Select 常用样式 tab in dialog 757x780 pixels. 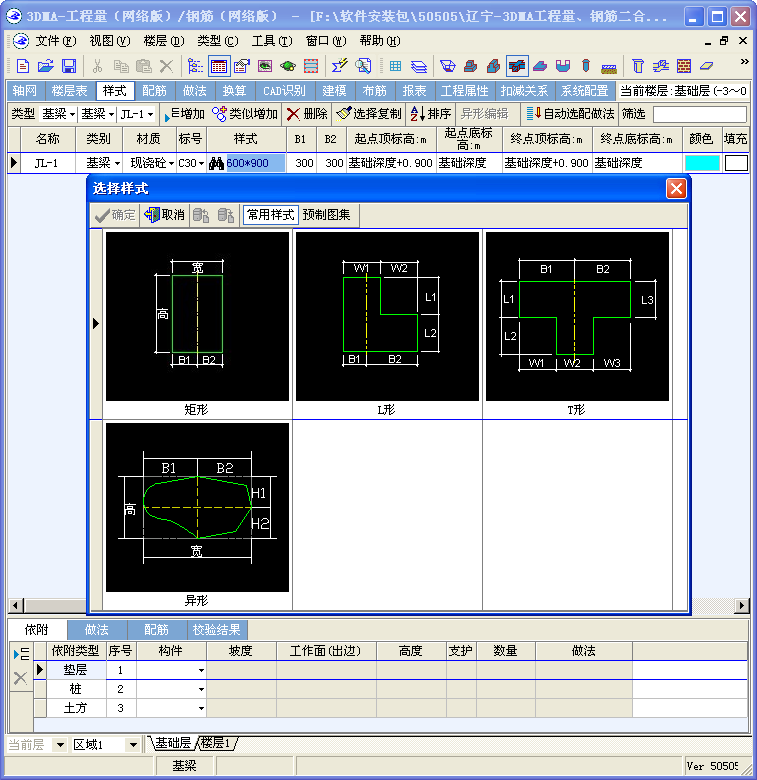[271, 215]
